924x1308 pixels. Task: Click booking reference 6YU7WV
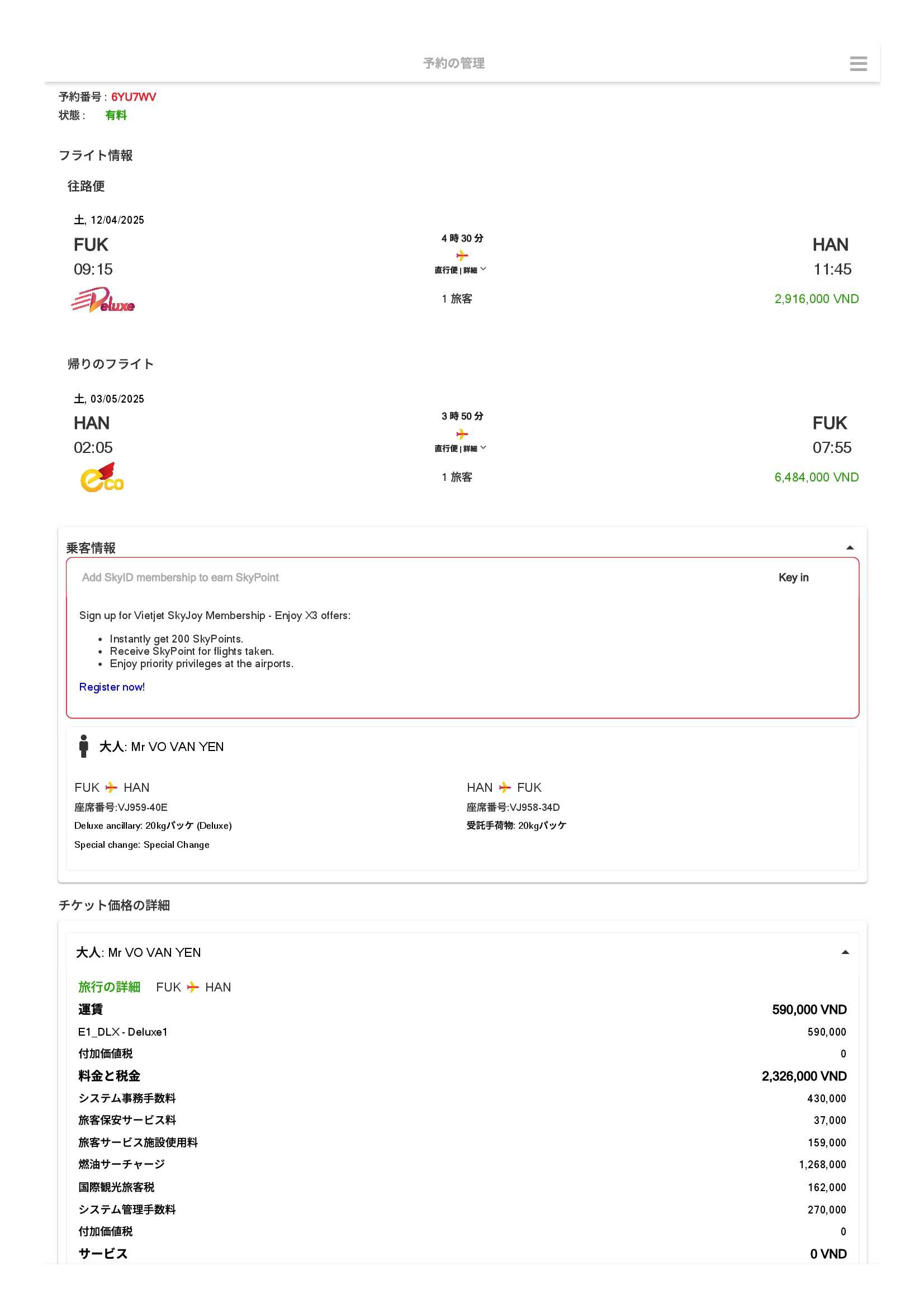coord(133,97)
